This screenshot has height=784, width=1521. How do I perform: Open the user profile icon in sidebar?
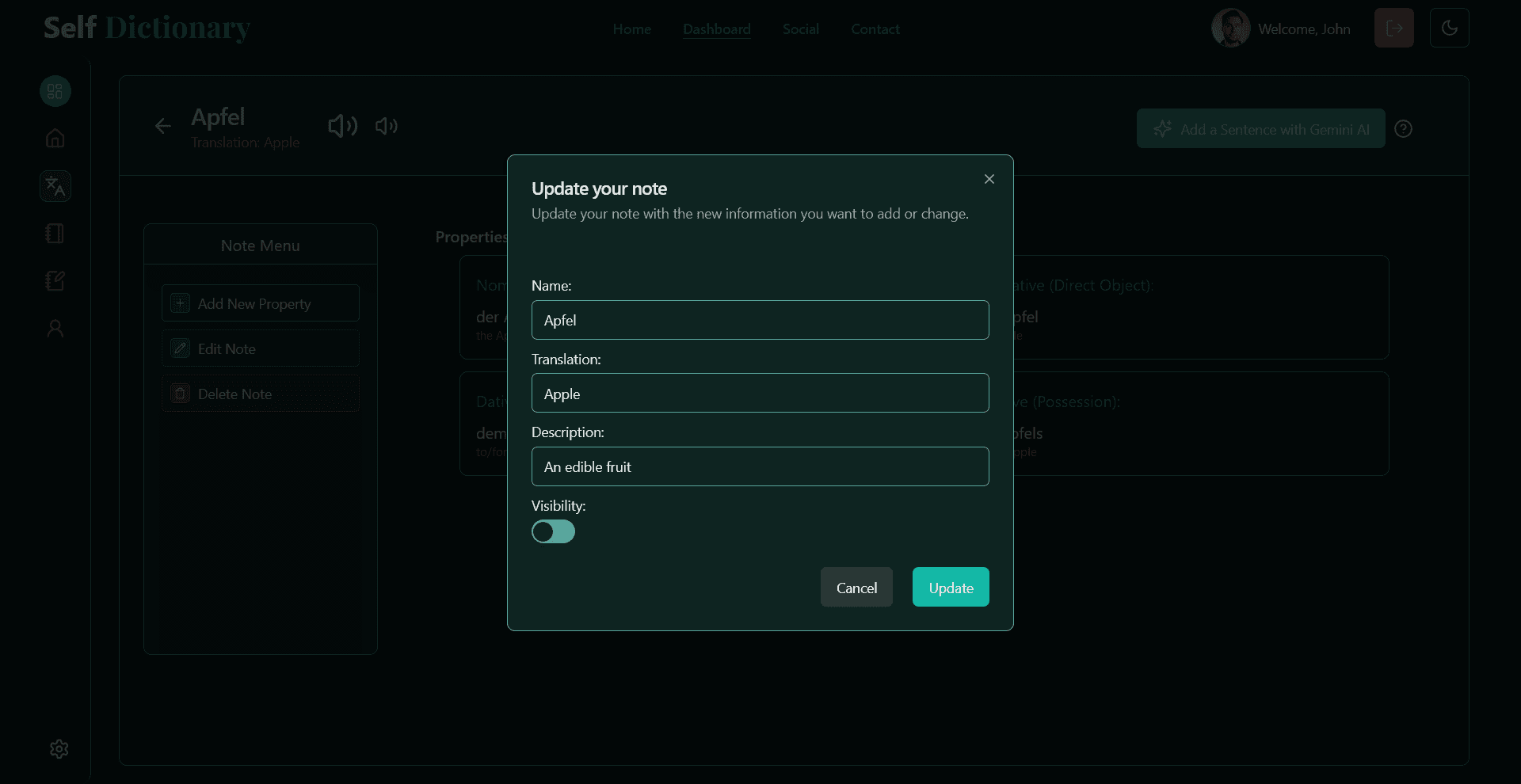(55, 329)
